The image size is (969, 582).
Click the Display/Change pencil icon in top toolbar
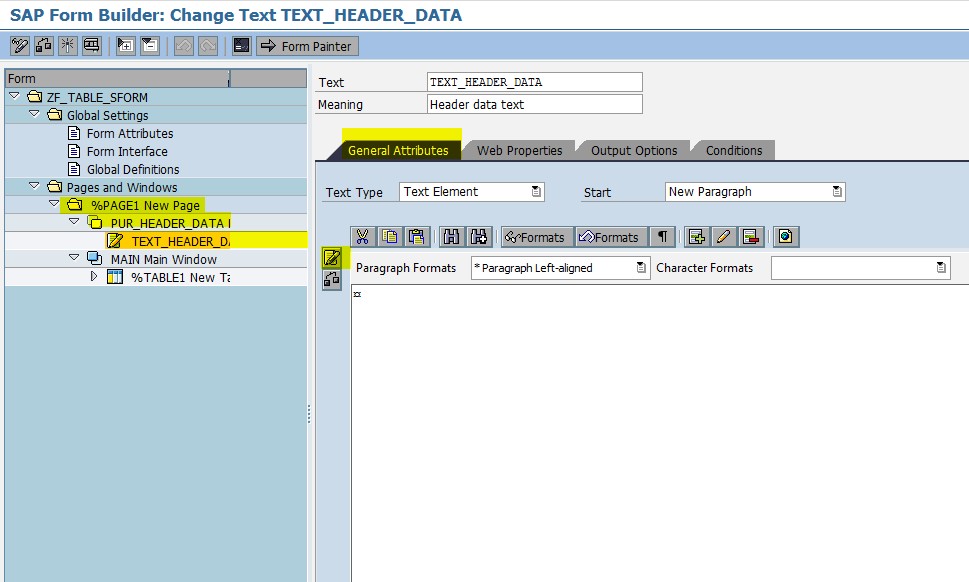point(19,46)
